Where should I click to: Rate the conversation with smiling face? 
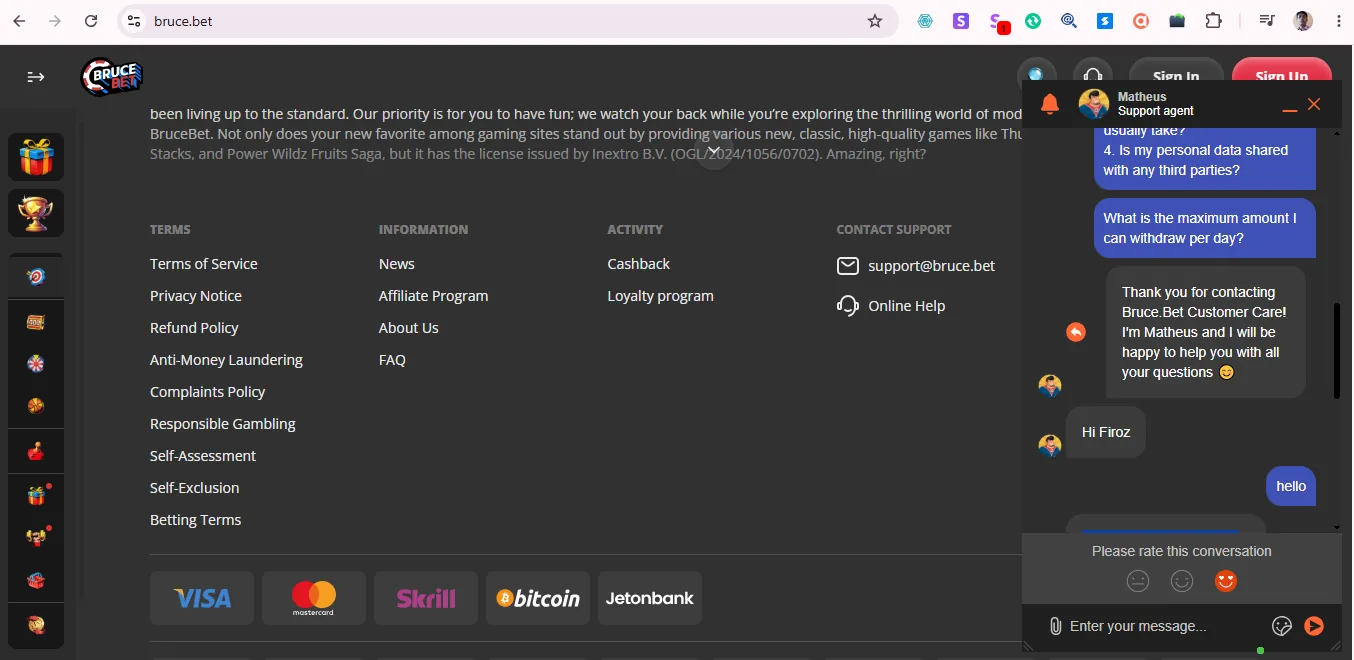click(x=1182, y=581)
